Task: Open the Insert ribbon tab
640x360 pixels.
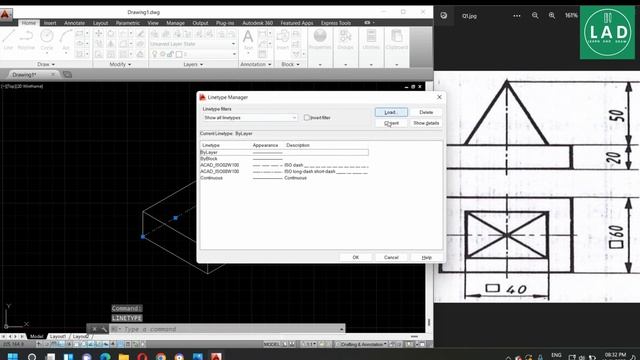Action: [x=50, y=23]
